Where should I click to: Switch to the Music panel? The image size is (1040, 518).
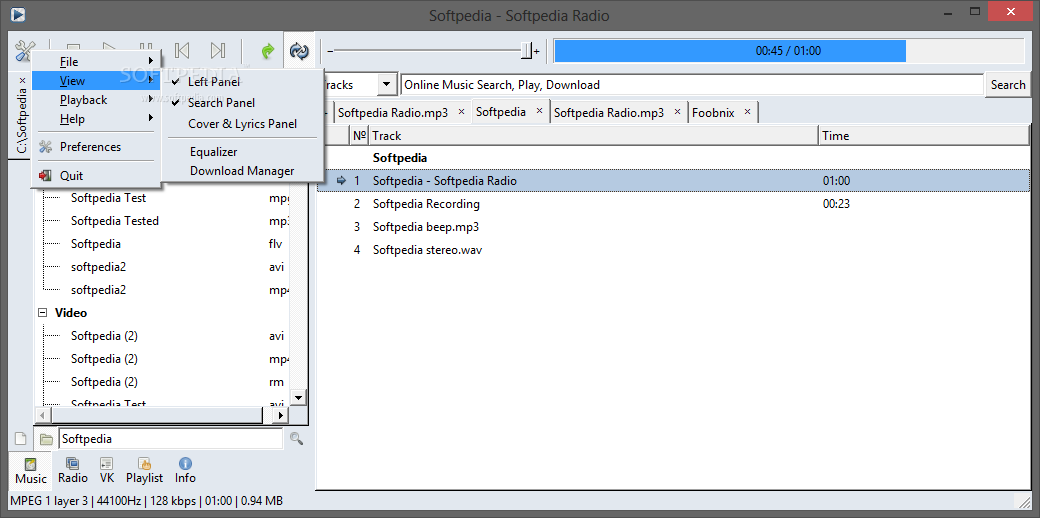click(x=31, y=470)
